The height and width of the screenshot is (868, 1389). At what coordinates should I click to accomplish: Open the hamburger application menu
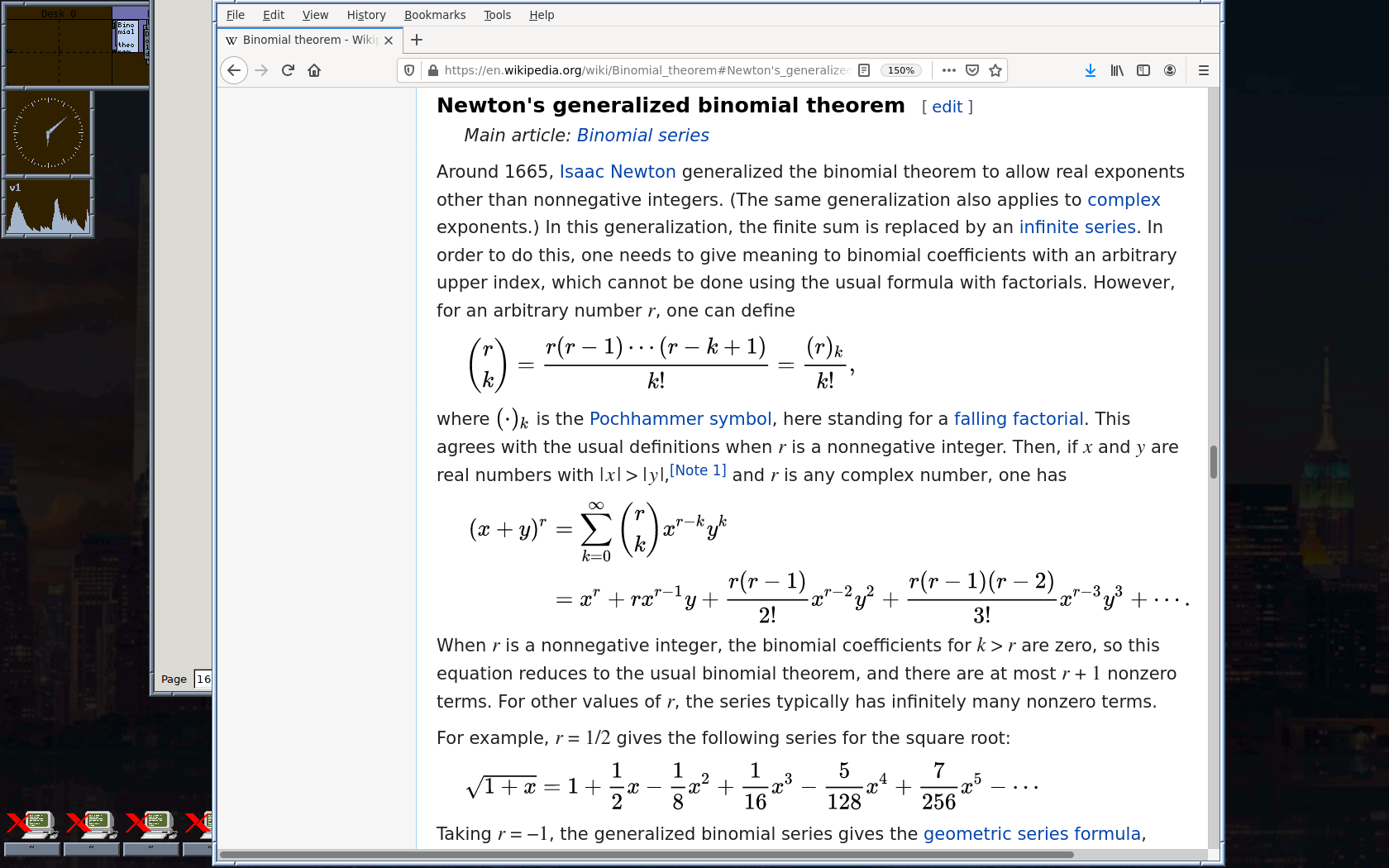pos(1204,70)
